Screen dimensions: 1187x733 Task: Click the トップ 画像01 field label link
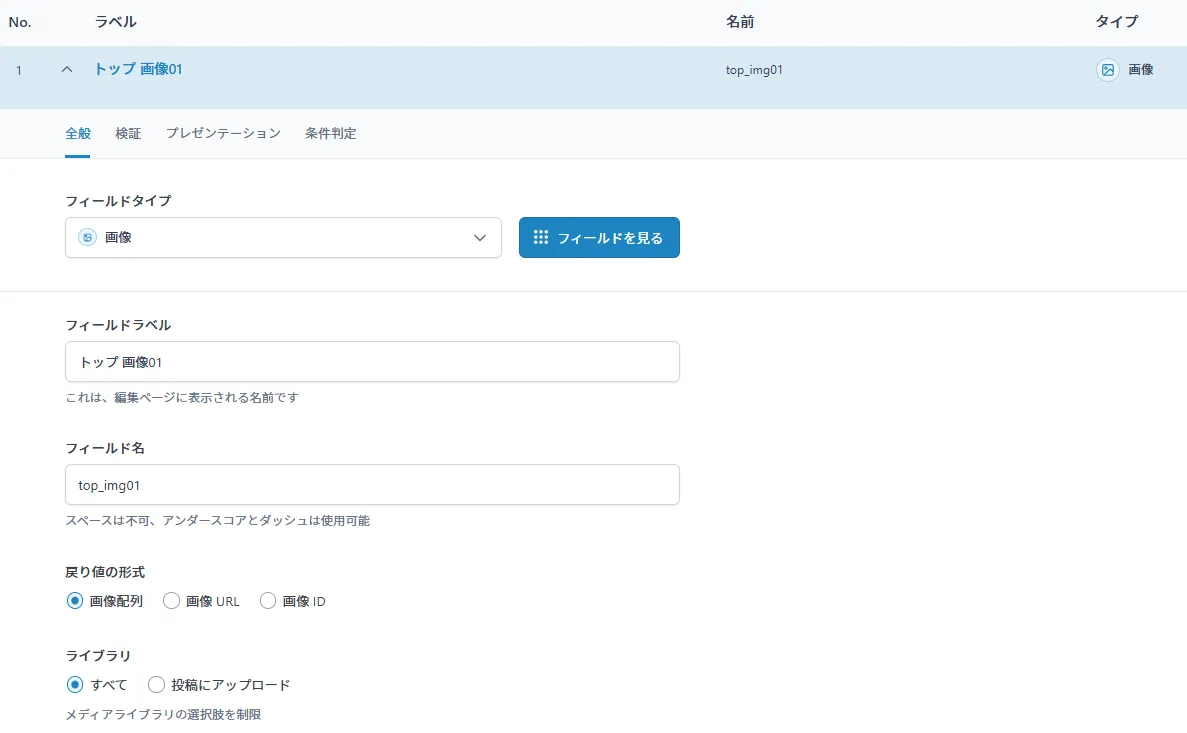coord(138,69)
